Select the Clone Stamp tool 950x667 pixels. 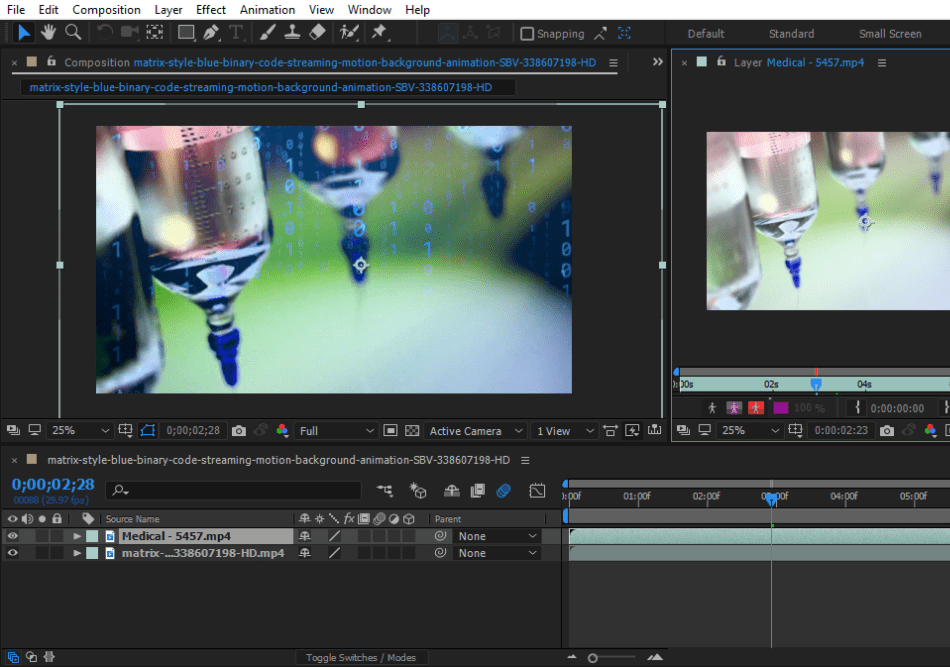[x=292, y=33]
